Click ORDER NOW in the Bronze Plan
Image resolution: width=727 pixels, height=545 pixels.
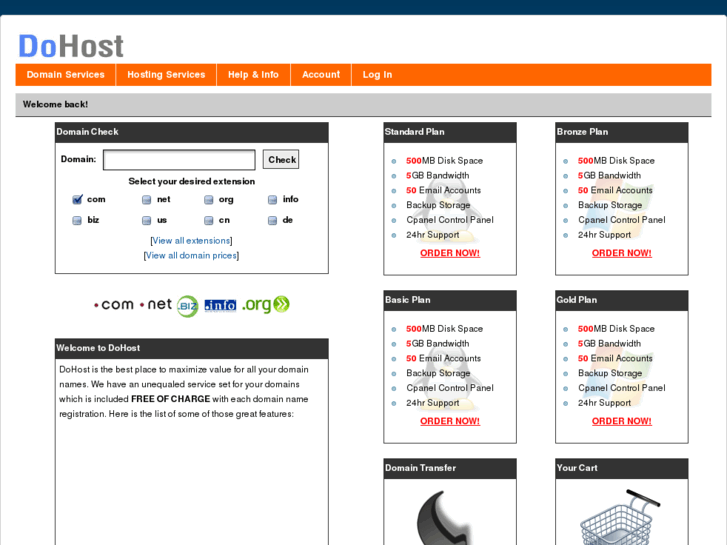click(621, 253)
